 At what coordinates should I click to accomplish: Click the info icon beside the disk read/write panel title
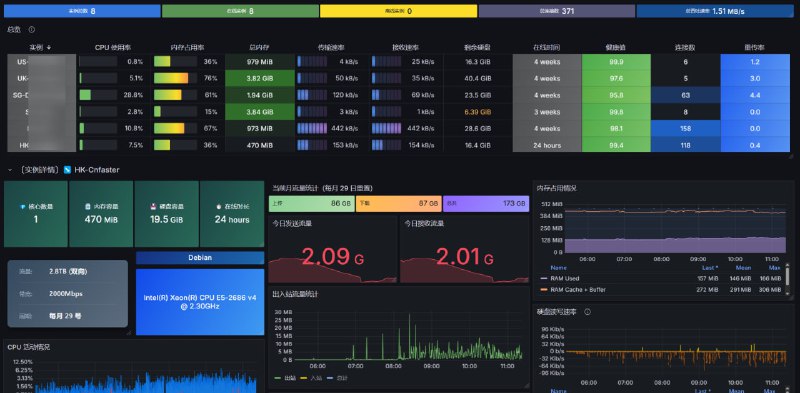(x=587, y=312)
